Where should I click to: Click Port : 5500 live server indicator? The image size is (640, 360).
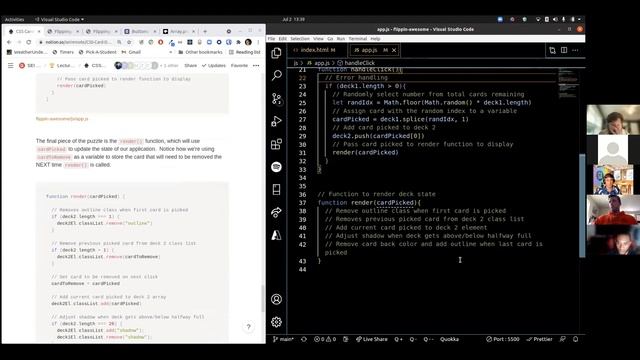(x=503, y=339)
